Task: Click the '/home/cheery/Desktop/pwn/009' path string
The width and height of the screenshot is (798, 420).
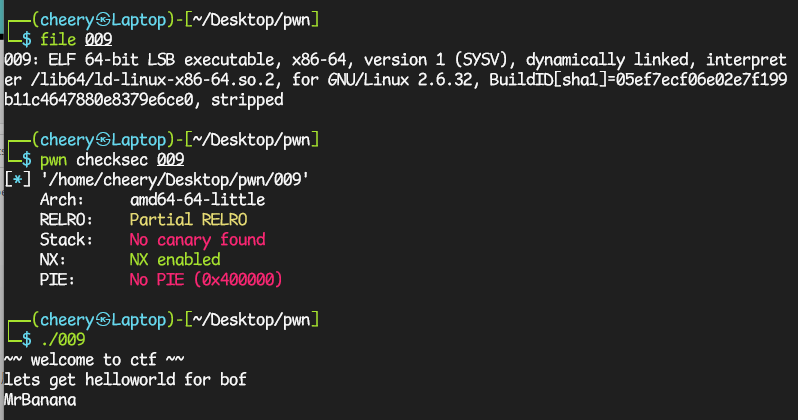Action: point(175,180)
